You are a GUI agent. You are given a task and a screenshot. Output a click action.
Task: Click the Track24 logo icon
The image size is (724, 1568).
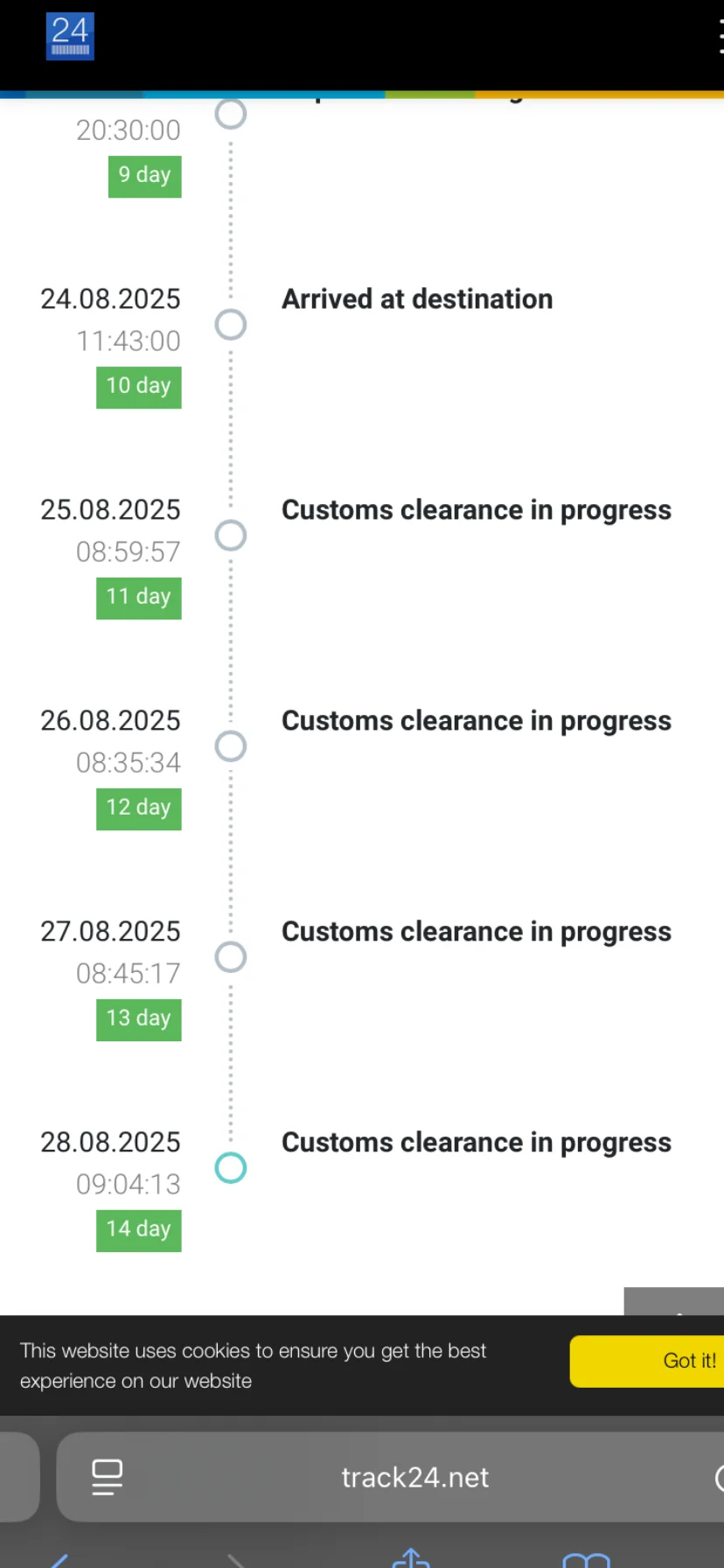coord(70,37)
